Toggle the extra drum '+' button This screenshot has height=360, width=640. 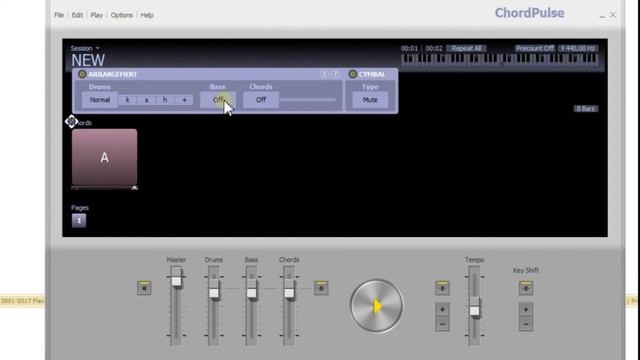tap(184, 100)
